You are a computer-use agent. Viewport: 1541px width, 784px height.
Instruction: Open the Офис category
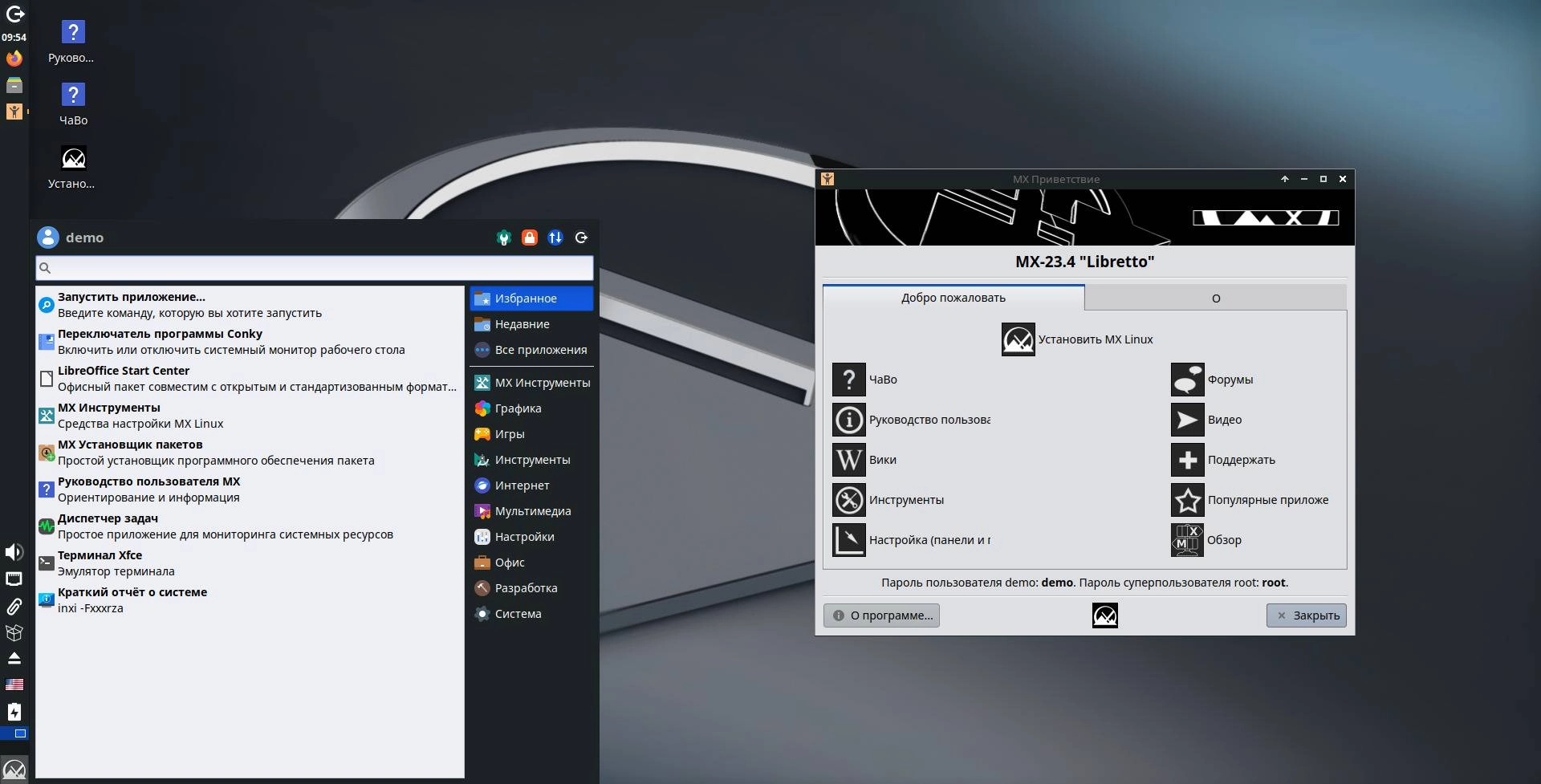point(531,563)
